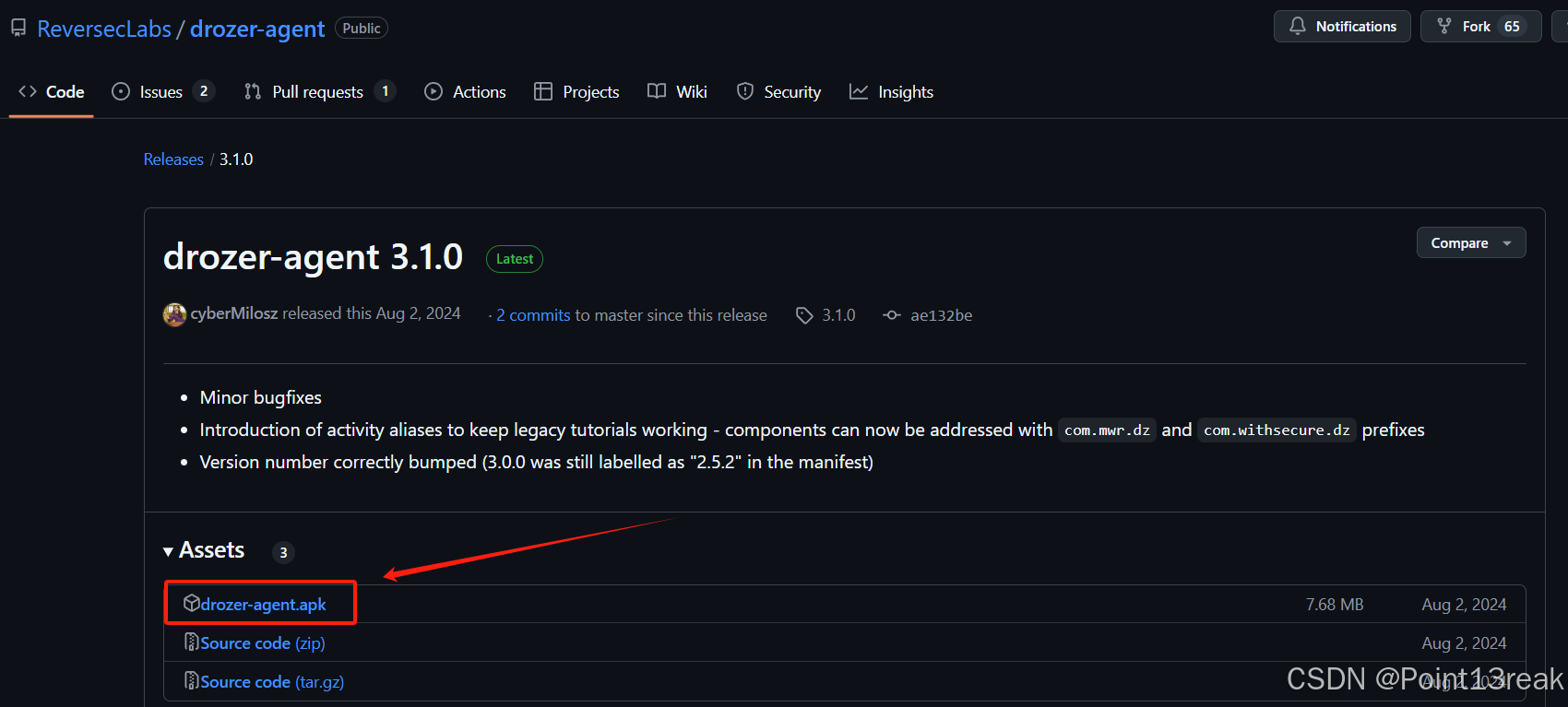Click the Pull requests counter badge 1
Viewport: 1568px width, 707px height.
coord(386,91)
